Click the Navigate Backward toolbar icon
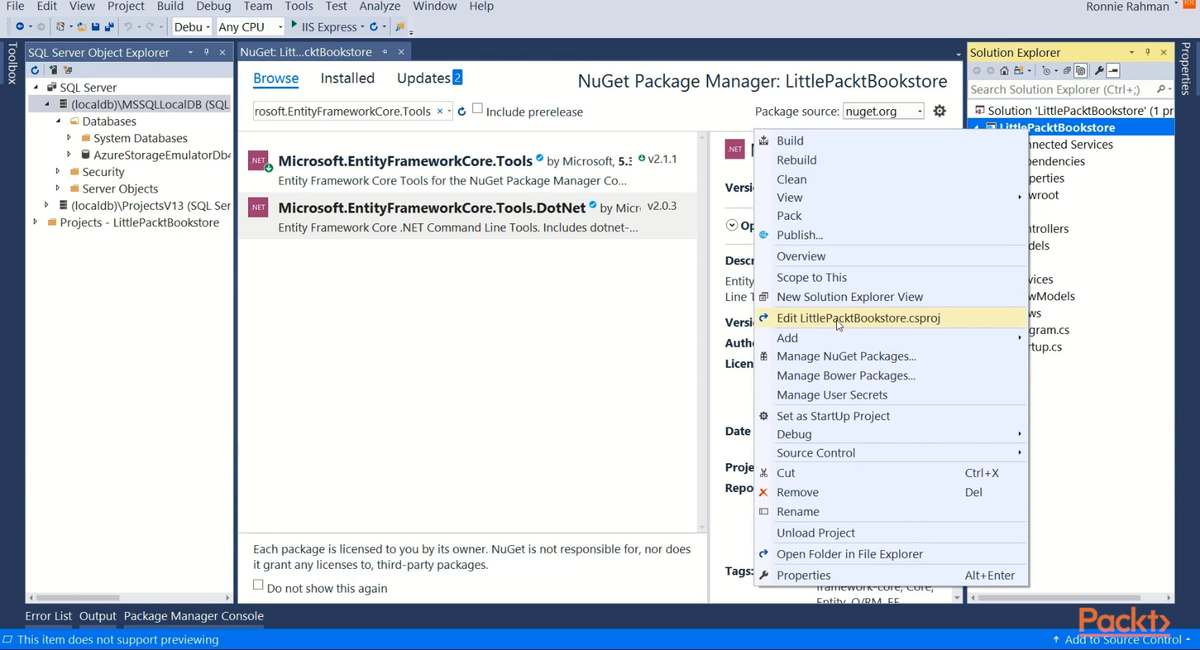 pyautogui.click(x=20, y=27)
